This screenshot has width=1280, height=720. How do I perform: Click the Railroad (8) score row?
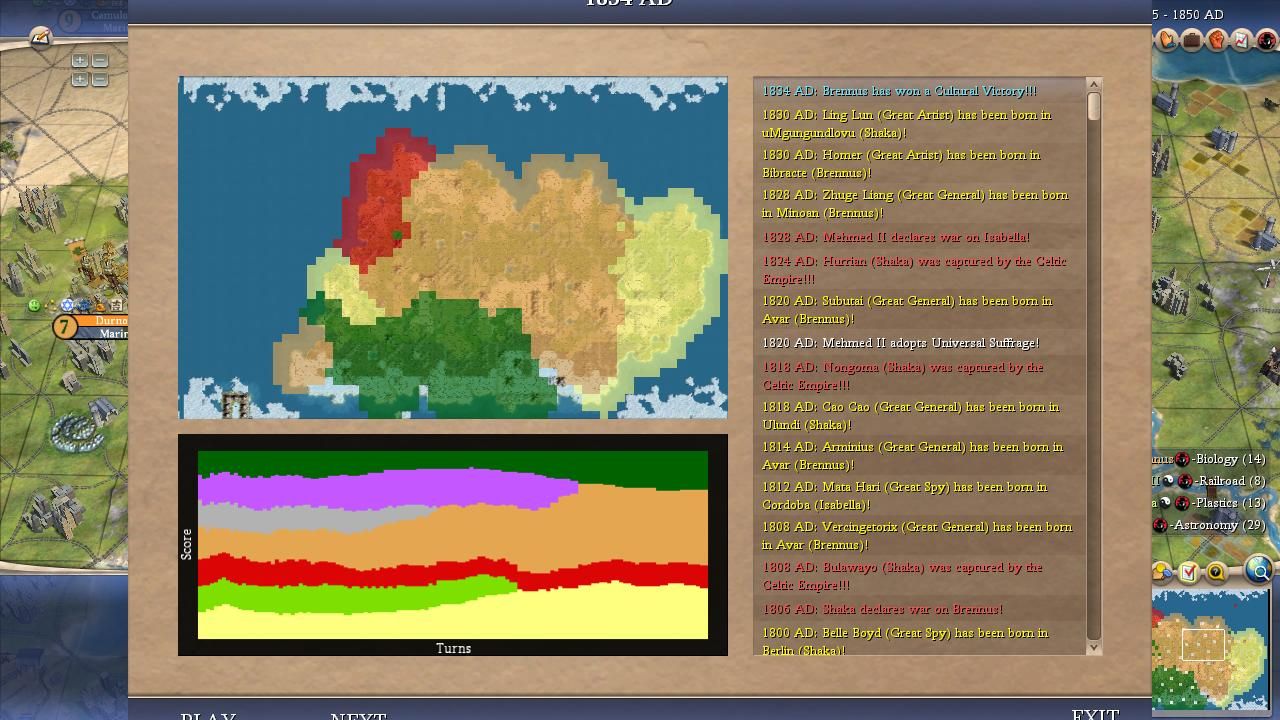tap(1210, 481)
